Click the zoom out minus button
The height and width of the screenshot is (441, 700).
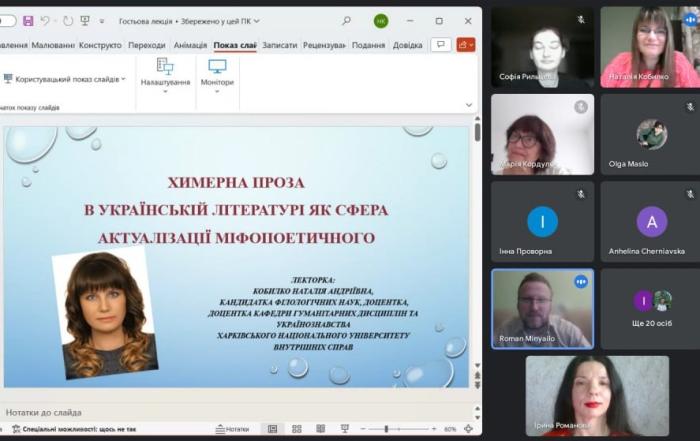click(x=363, y=429)
